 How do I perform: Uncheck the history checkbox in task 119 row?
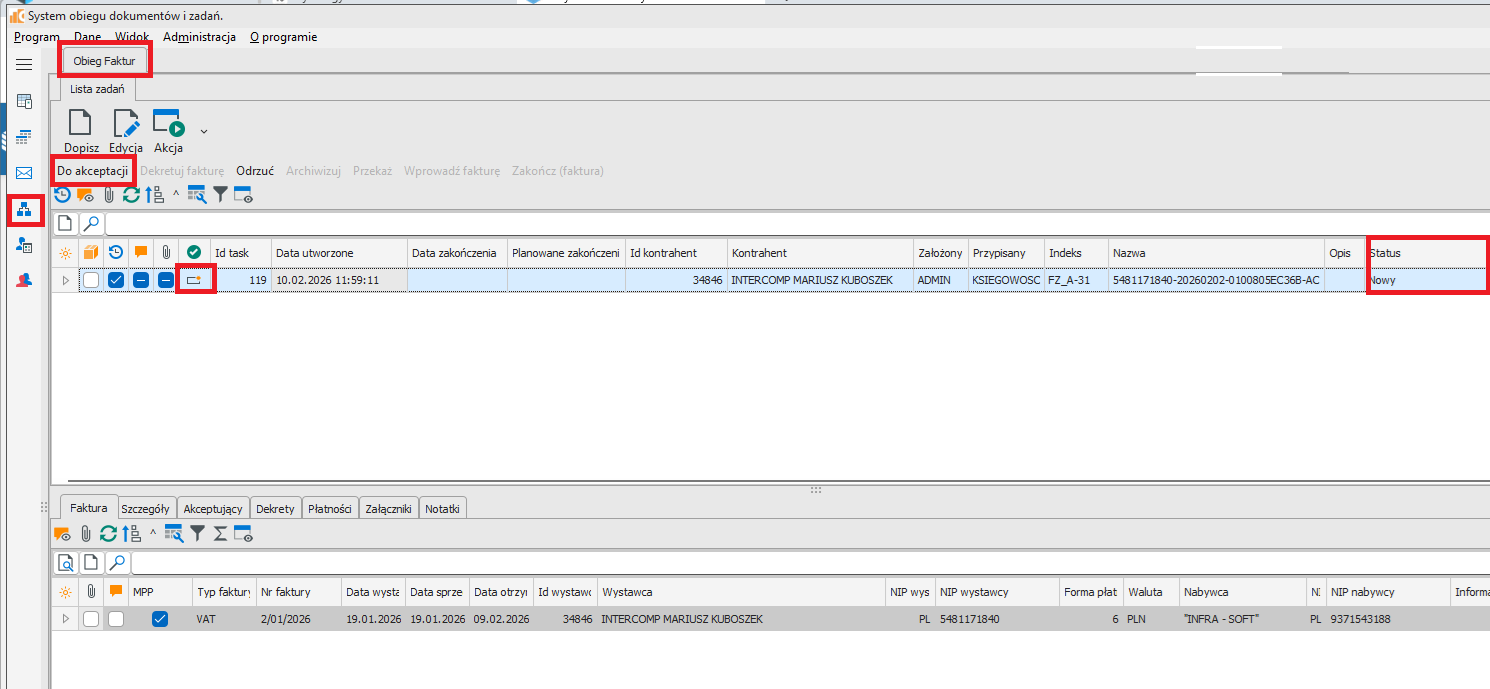point(116,281)
